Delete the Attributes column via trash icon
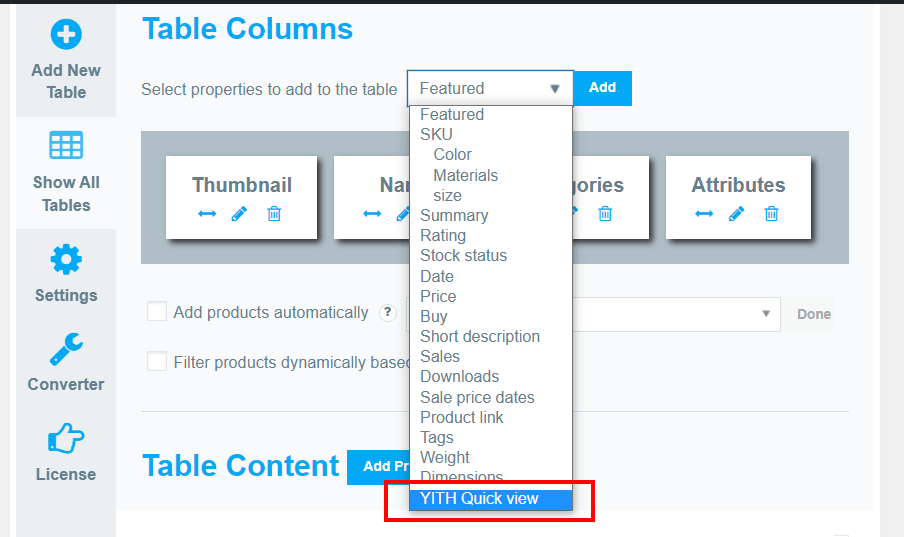Image resolution: width=904 pixels, height=537 pixels. point(771,214)
